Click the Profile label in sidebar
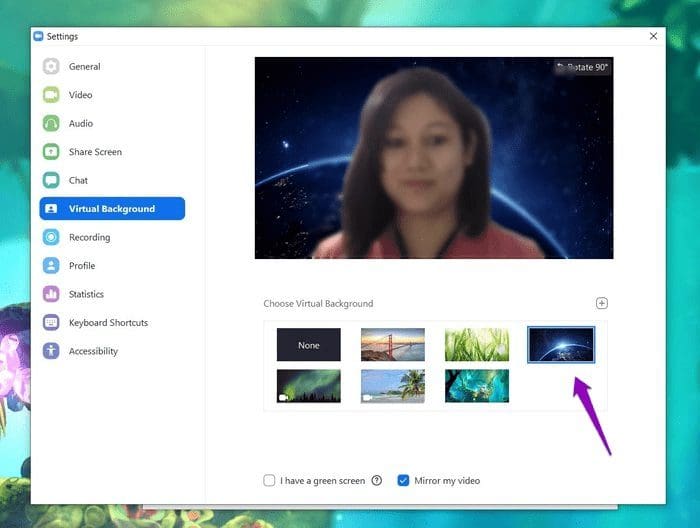The height and width of the screenshot is (528, 700). coord(82,266)
